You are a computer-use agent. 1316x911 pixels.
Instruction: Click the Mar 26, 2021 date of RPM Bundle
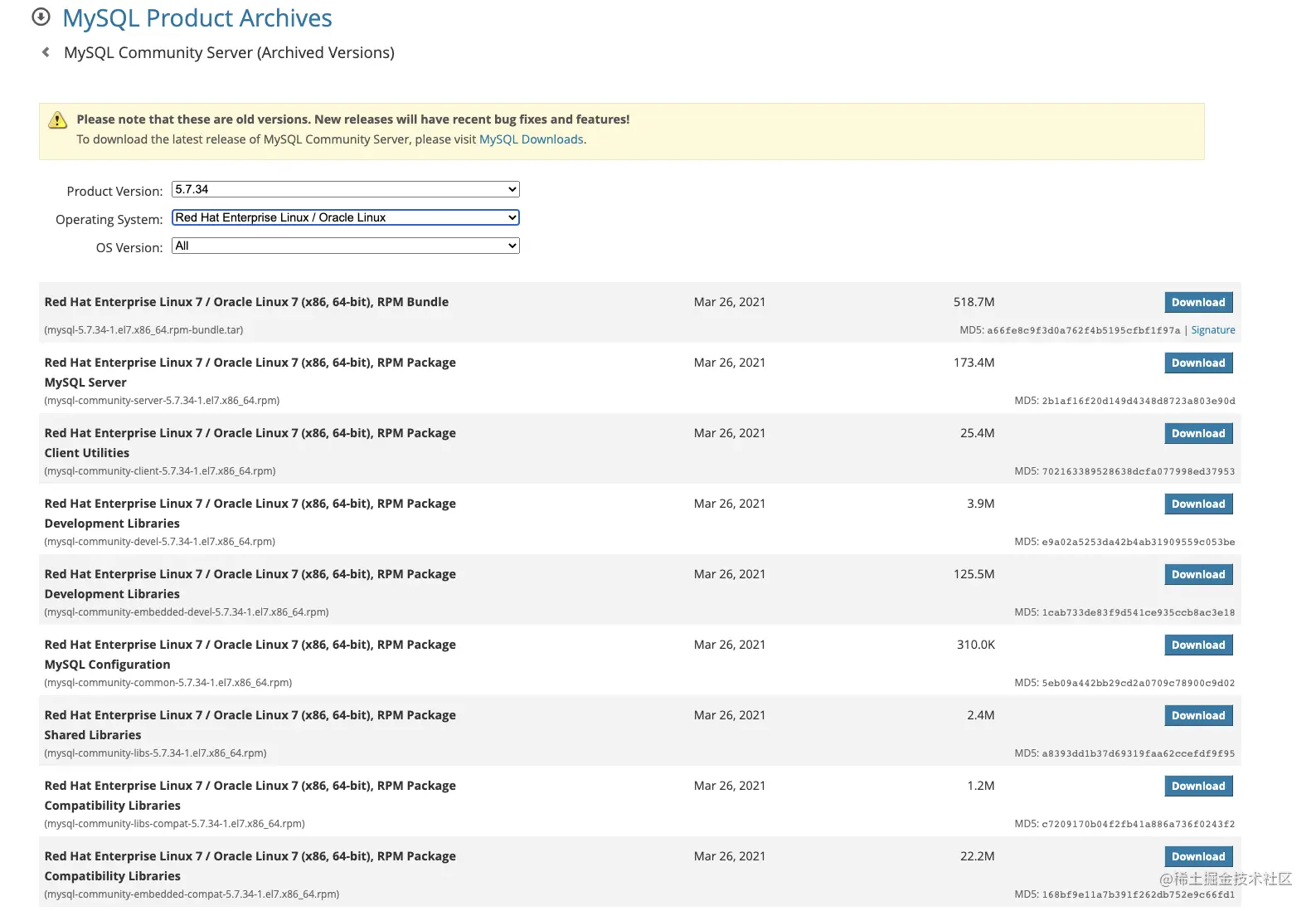[x=730, y=302]
